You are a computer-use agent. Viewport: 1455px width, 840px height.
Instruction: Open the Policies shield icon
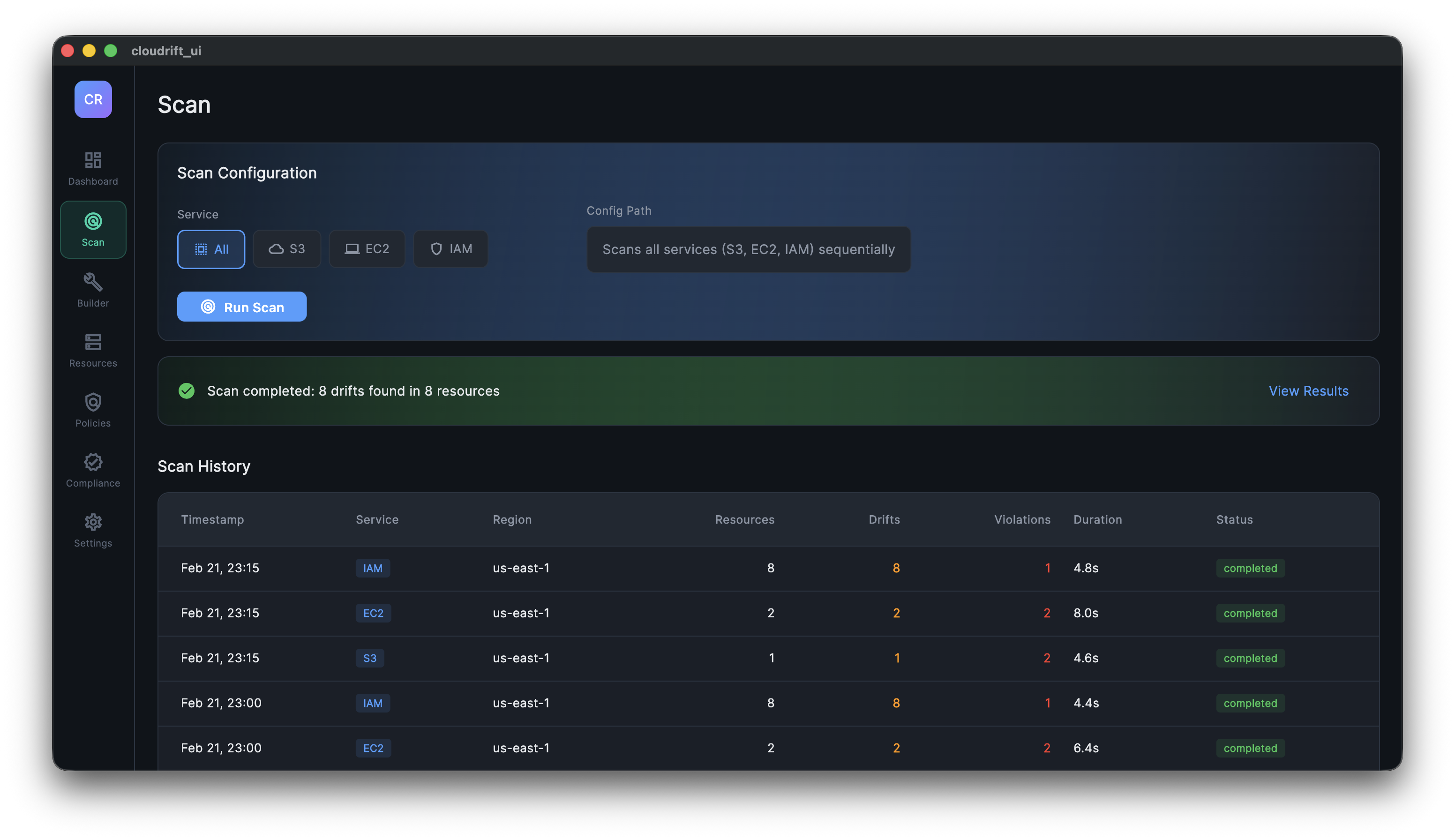93,410
